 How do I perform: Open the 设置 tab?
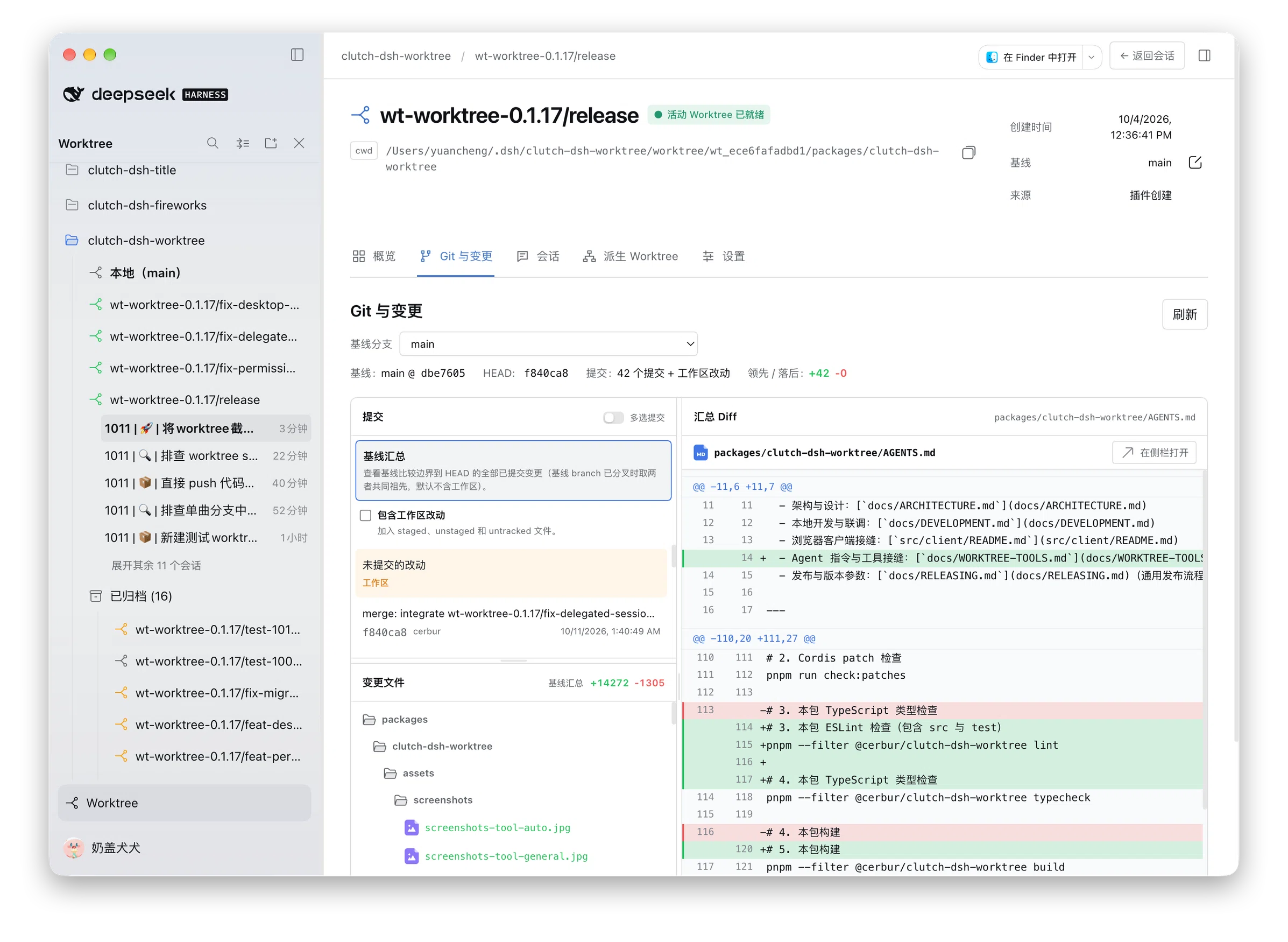724,257
